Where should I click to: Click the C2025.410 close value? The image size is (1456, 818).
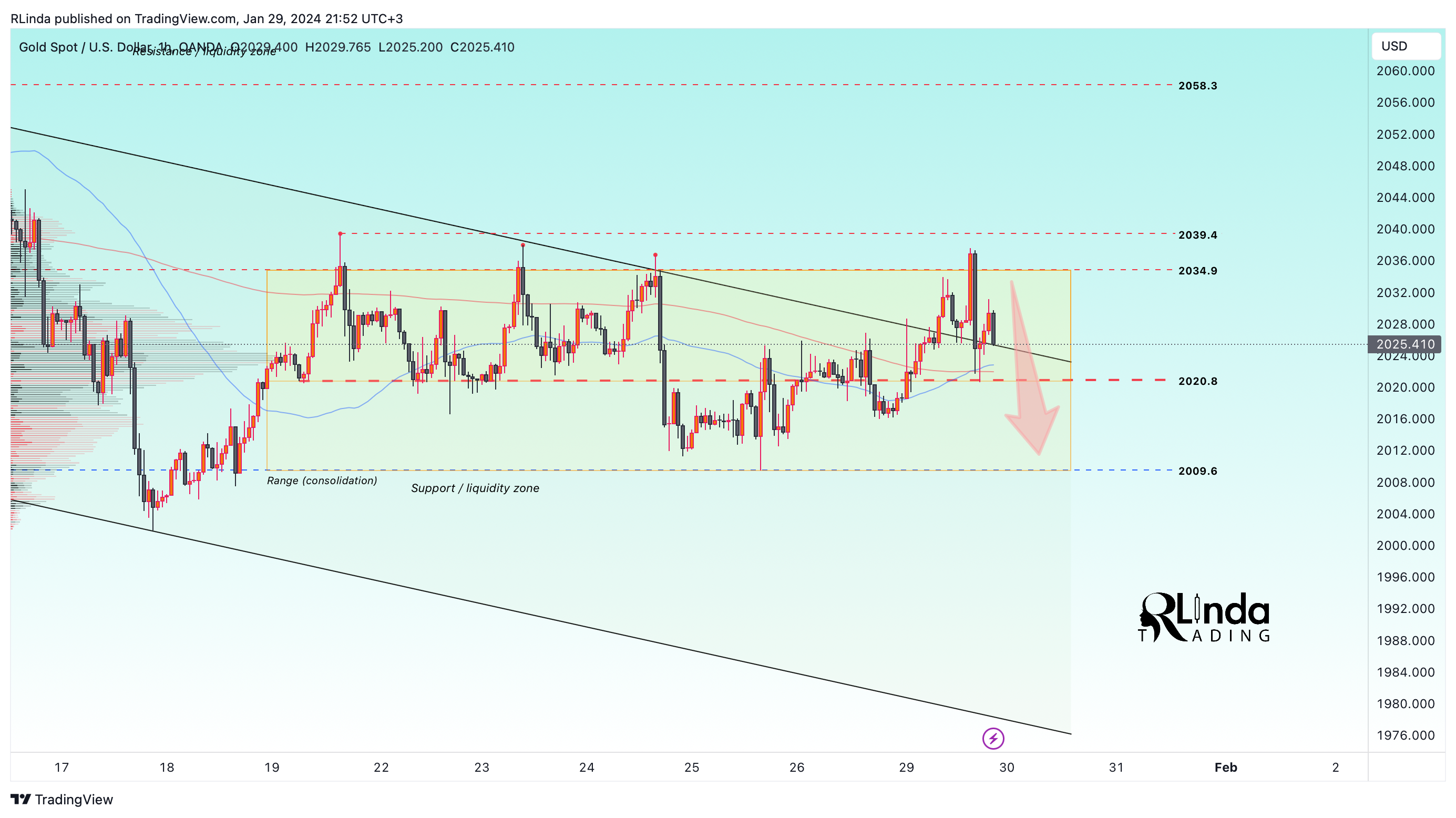pos(482,47)
